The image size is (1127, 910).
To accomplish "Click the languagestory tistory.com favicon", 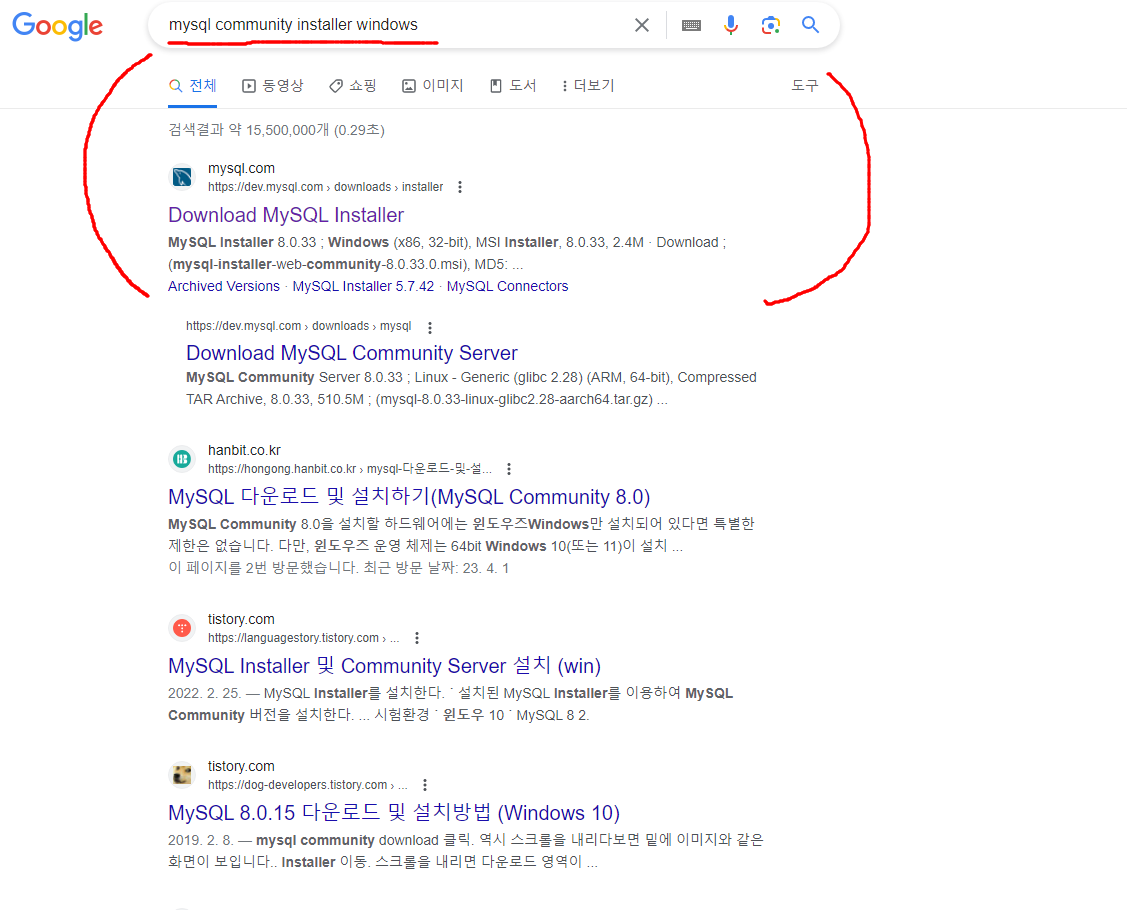I will (x=183, y=628).
